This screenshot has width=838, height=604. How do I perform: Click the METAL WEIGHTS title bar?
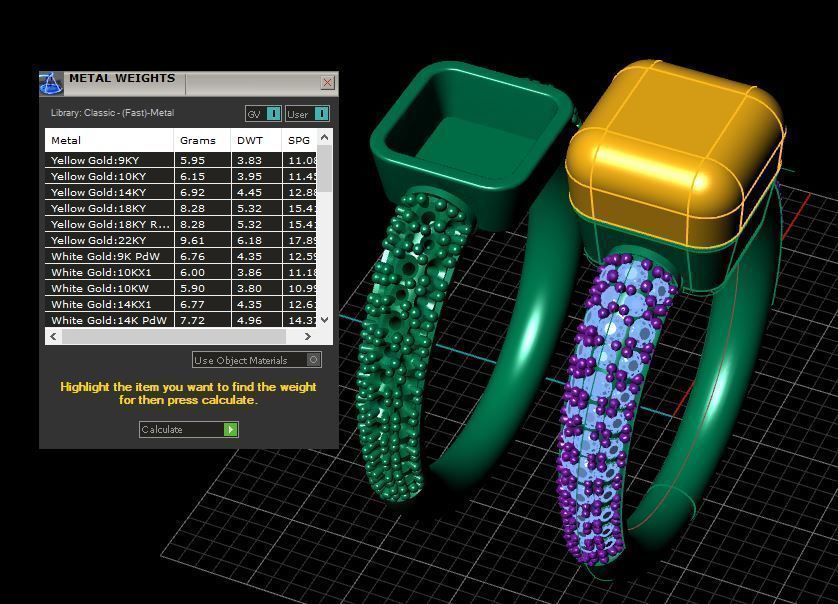tap(189, 83)
